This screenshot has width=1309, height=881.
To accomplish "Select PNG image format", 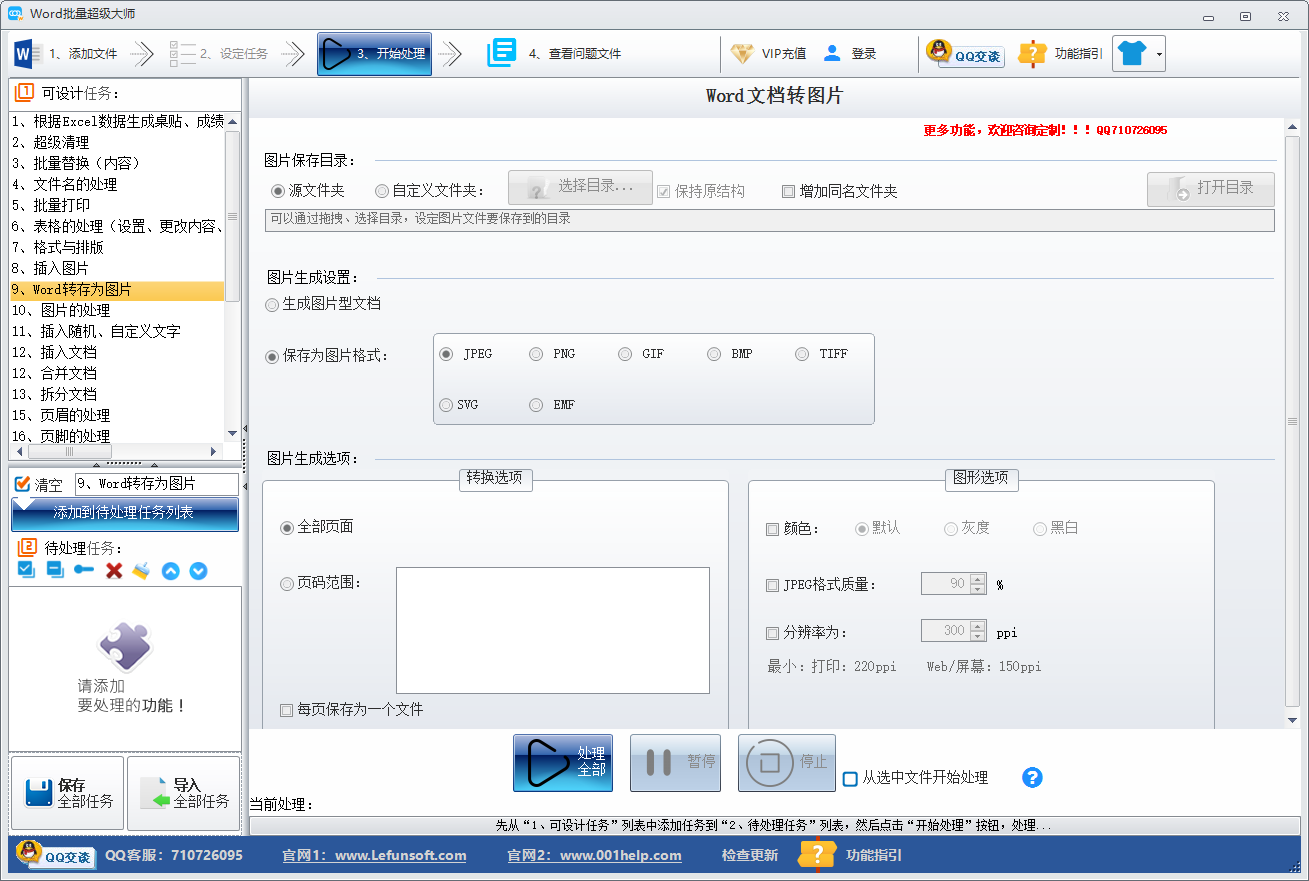I will pyautogui.click(x=536, y=354).
